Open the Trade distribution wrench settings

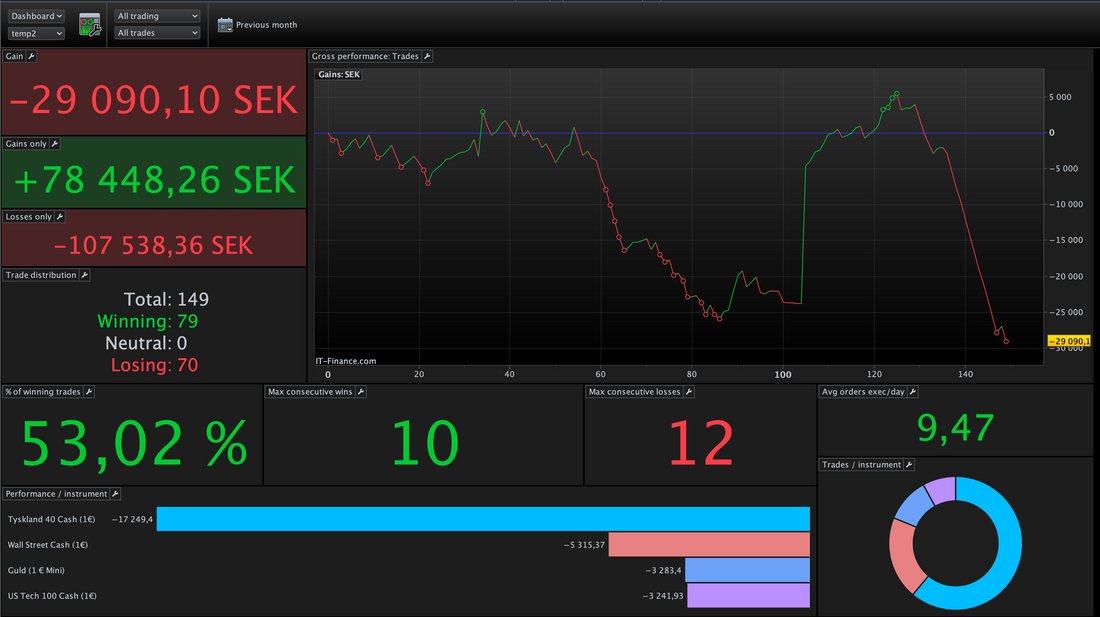[84, 275]
